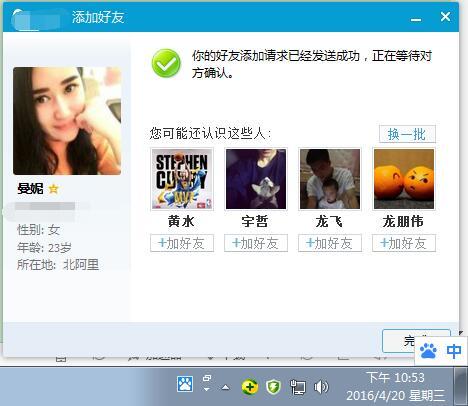Switch the 中 Chinese input mode indicator
The width and height of the screenshot is (468, 406).
coord(454,351)
